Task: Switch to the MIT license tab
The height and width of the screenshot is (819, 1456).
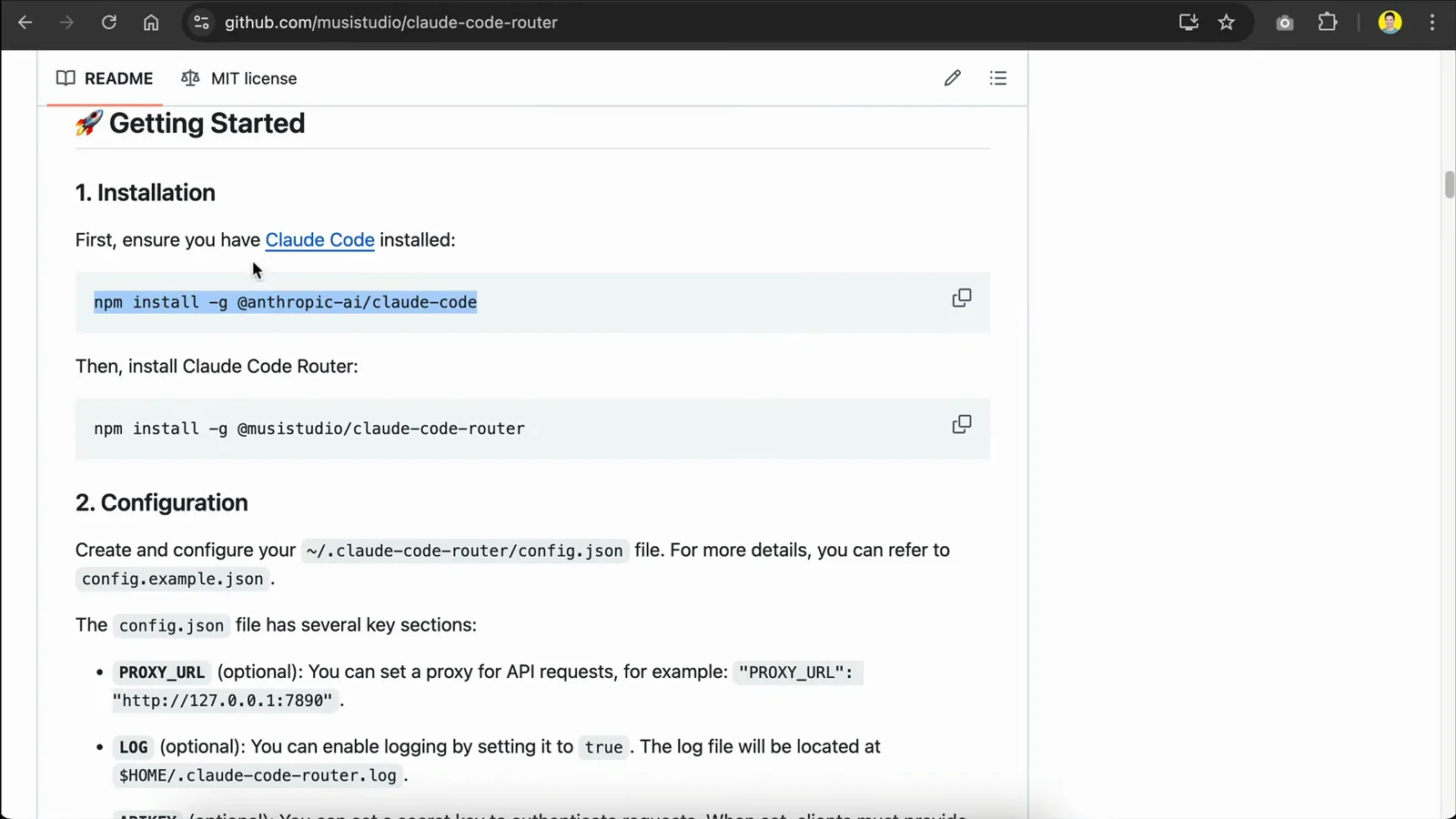Action: (x=239, y=78)
